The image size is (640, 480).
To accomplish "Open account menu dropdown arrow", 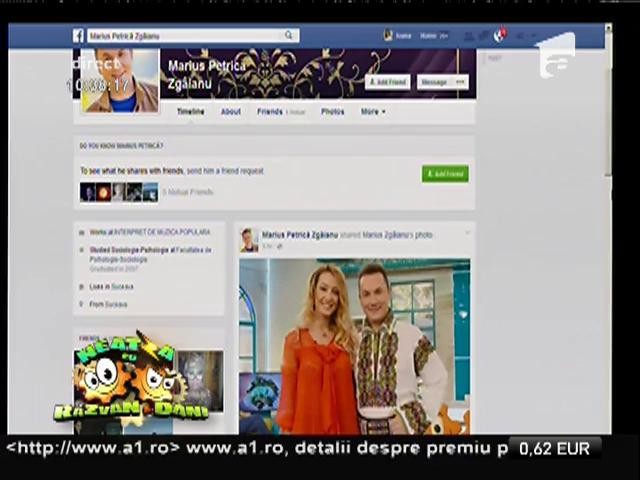I will [x=533, y=36].
